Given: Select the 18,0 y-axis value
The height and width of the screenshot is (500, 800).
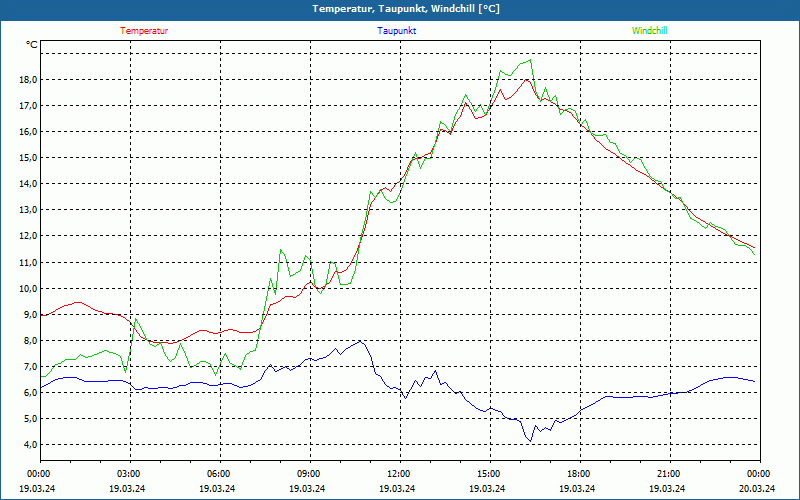Looking at the screenshot, I should (x=28, y=80).
